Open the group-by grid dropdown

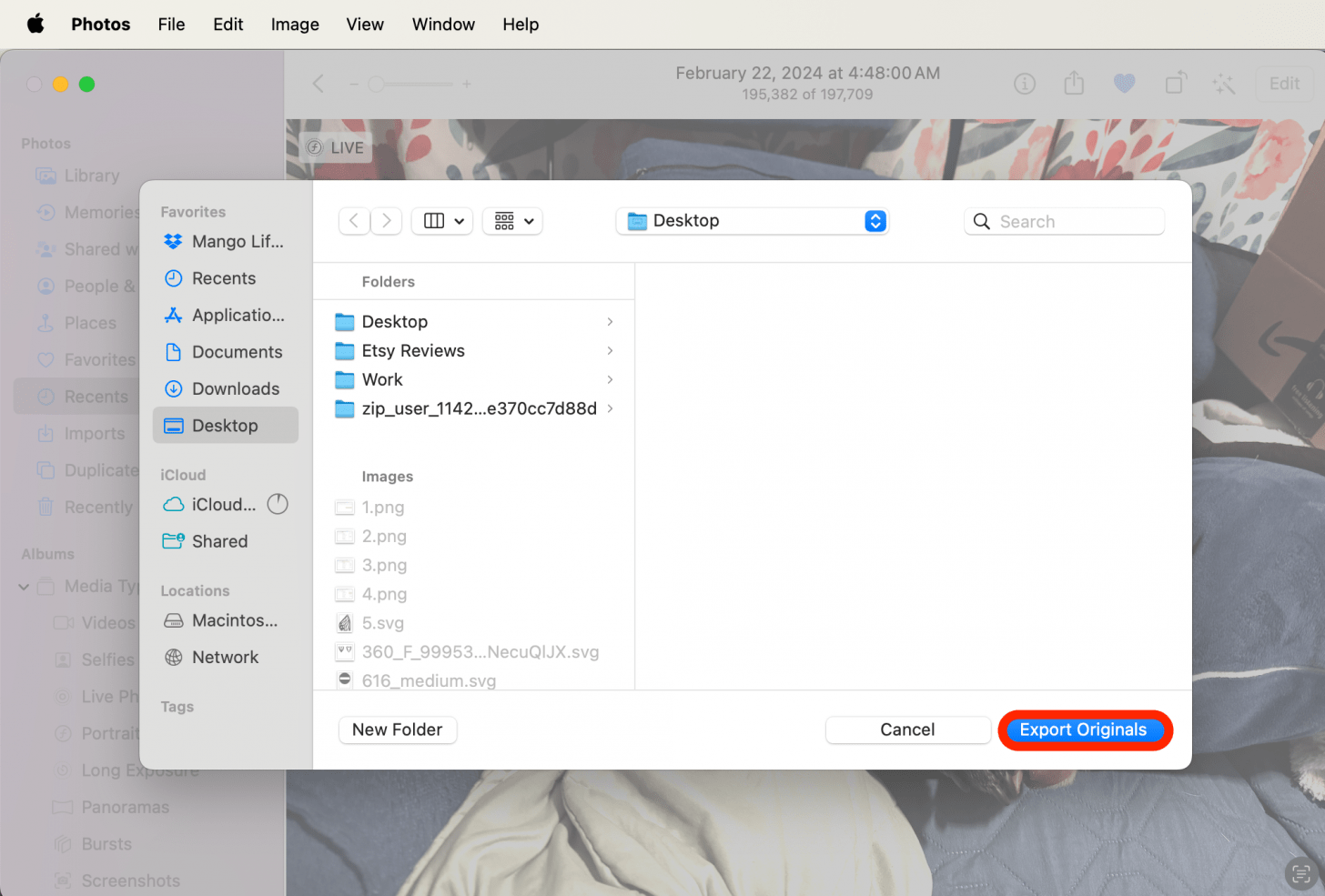point(512,221)
